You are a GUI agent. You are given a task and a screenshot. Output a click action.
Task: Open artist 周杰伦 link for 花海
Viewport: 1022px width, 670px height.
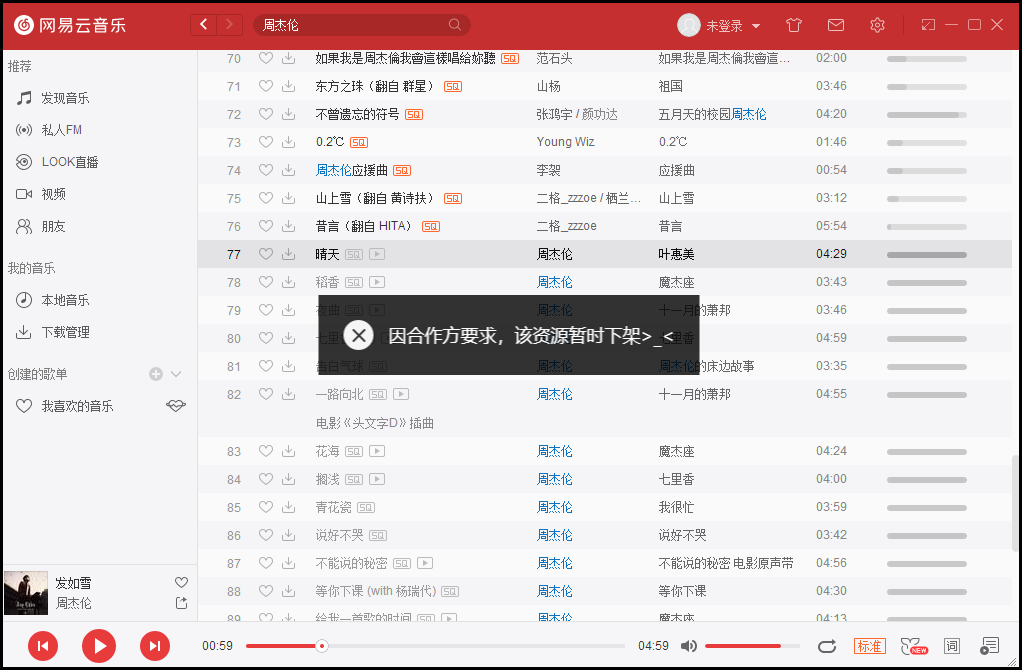pos(555,451)
